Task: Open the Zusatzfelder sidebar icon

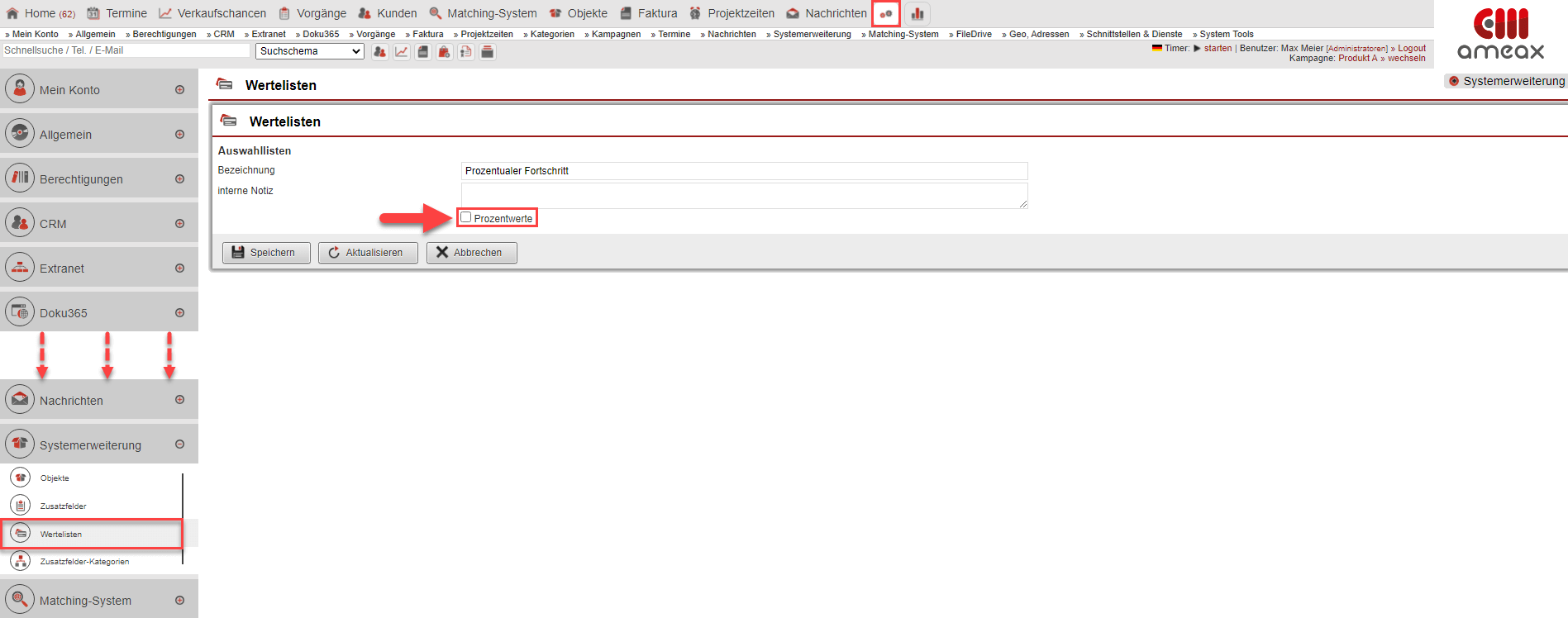Action: pyautogui.click(x=21, y=506)
